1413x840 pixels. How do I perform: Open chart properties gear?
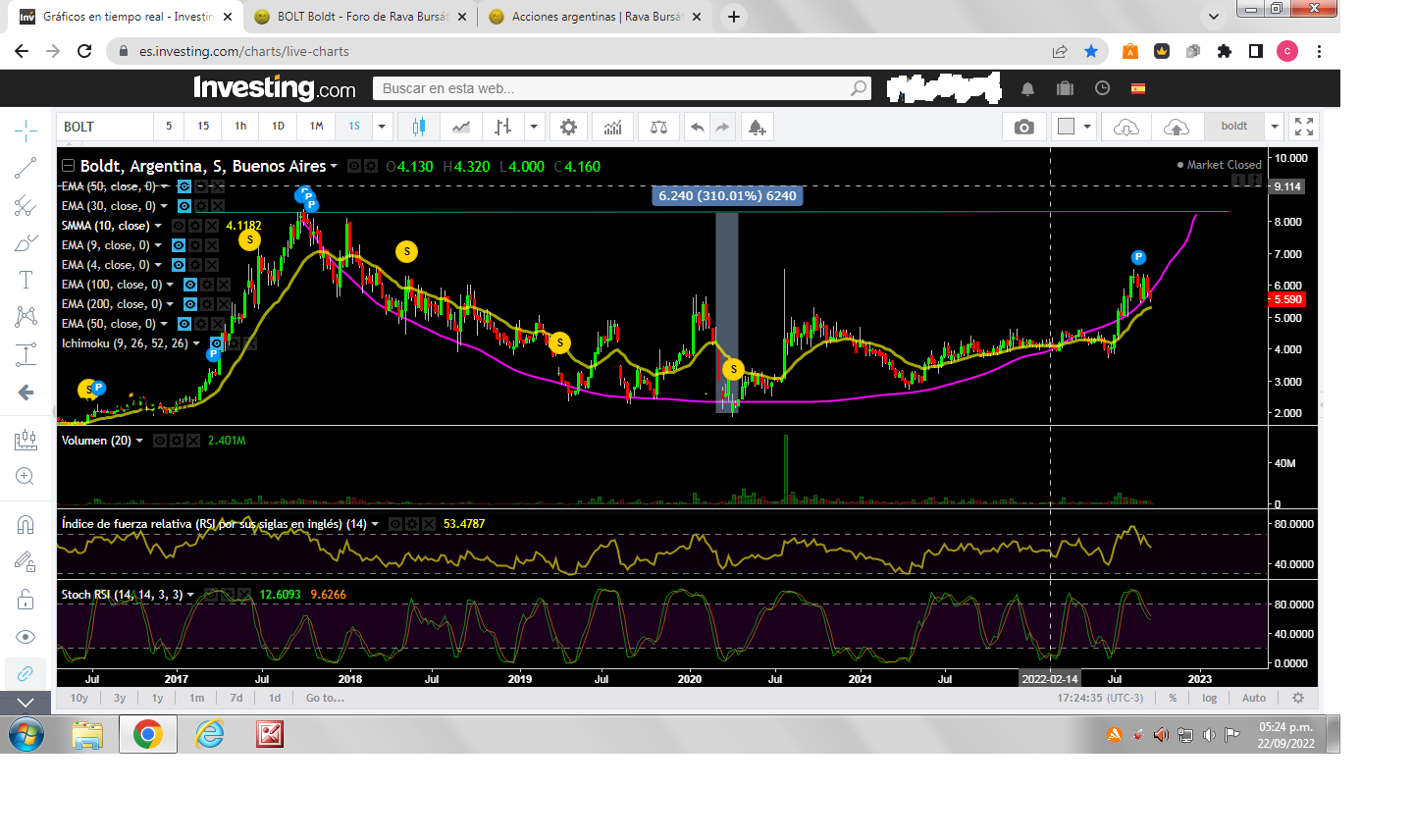coord(568,127)
